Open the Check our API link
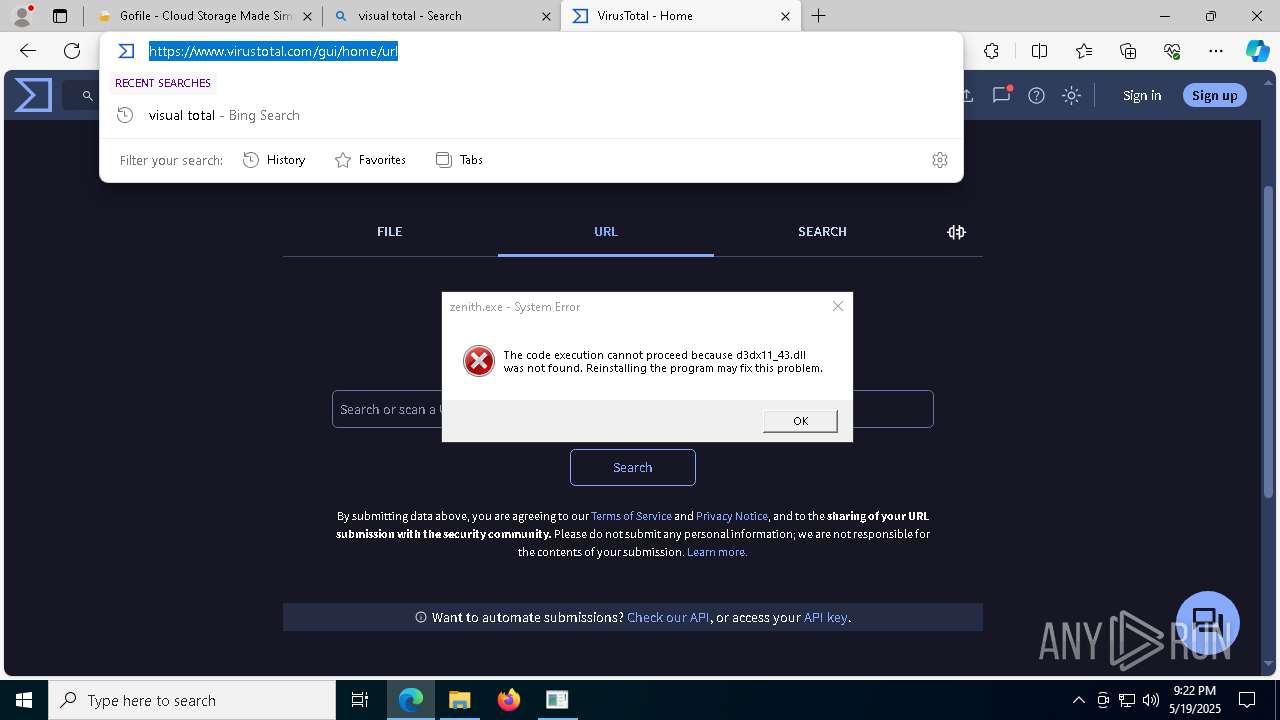1280x720 pixels. (x=668, y=617)
